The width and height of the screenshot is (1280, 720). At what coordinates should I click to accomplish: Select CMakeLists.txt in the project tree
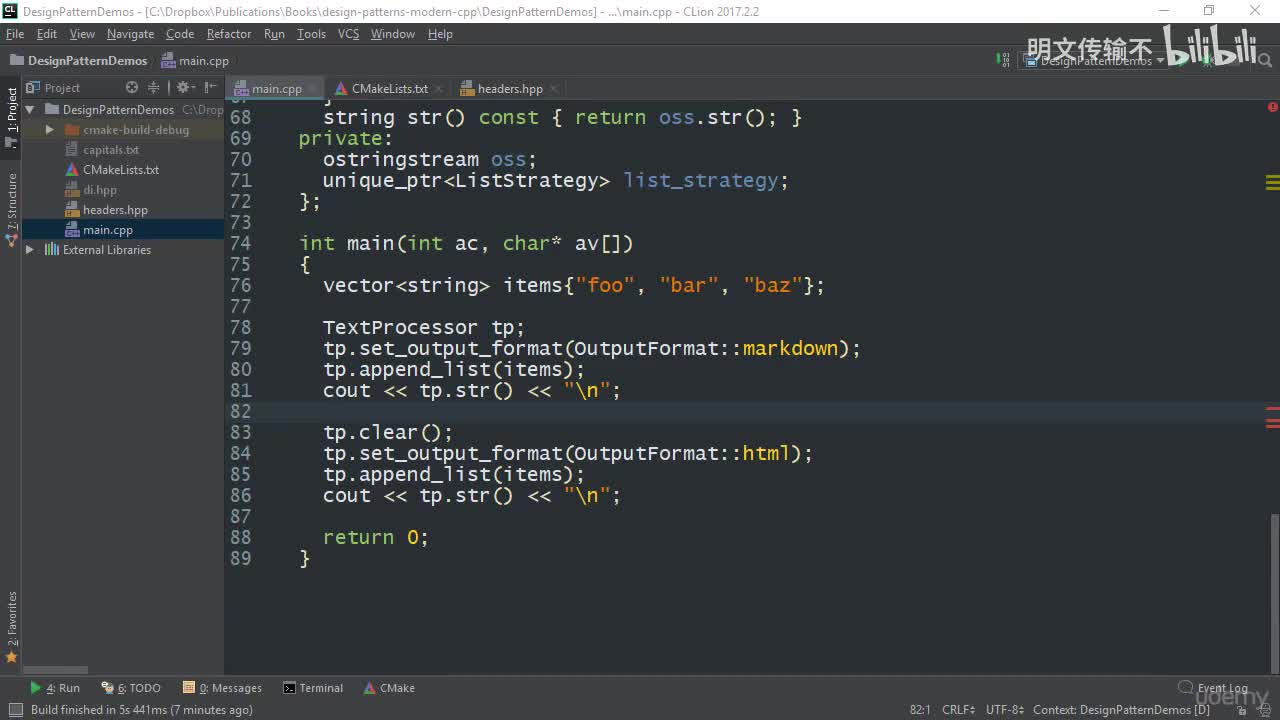121,170
